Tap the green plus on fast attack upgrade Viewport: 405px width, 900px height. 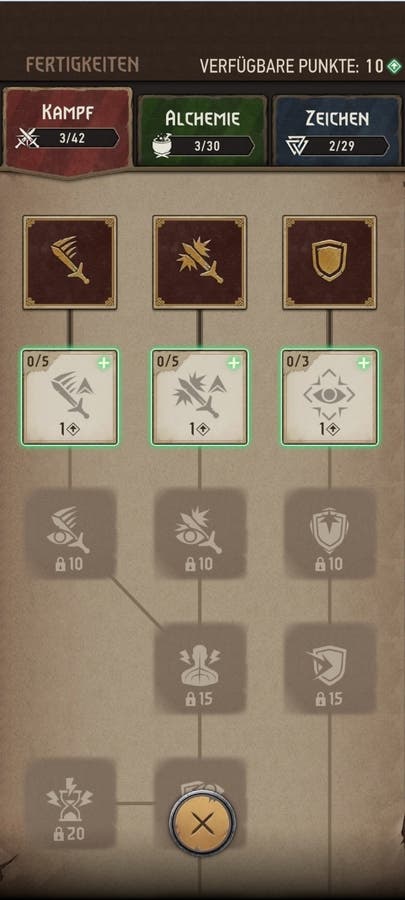pyautogui.click(x=104, y=363)
